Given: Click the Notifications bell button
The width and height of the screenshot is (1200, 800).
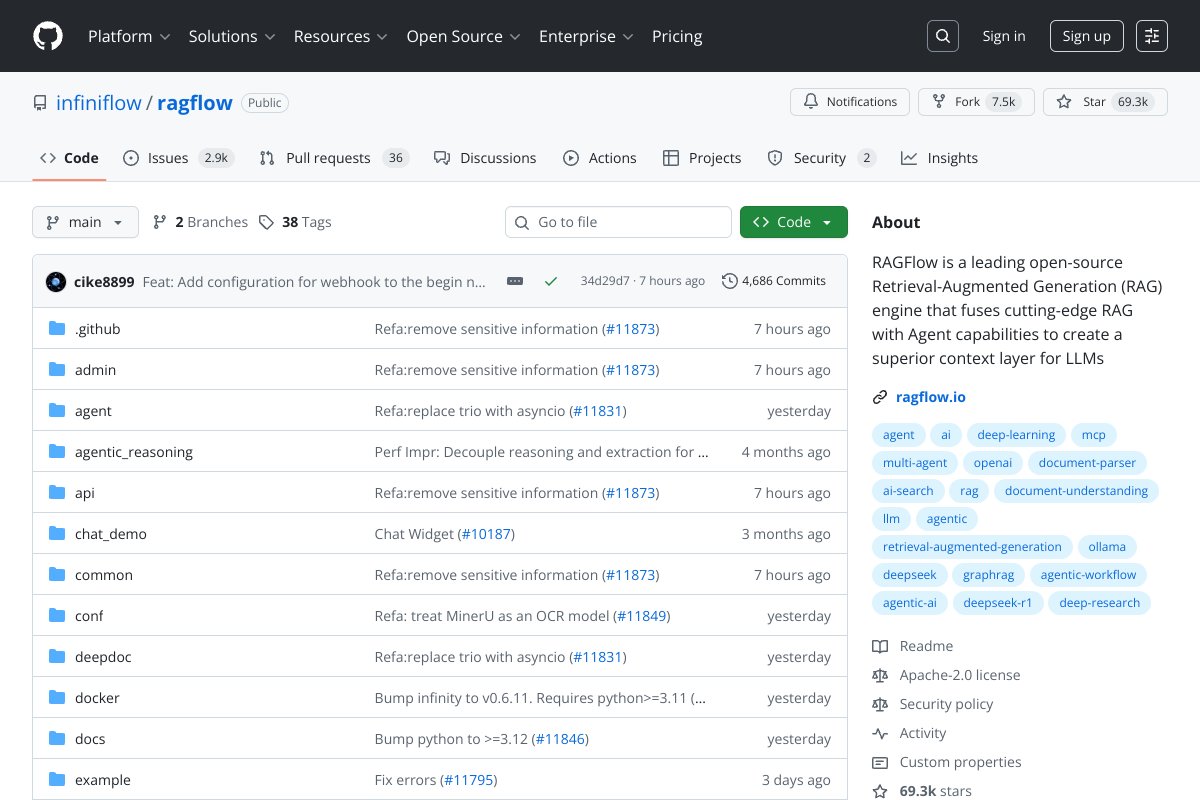Looking at the screenshot, I should pos(850,102).
